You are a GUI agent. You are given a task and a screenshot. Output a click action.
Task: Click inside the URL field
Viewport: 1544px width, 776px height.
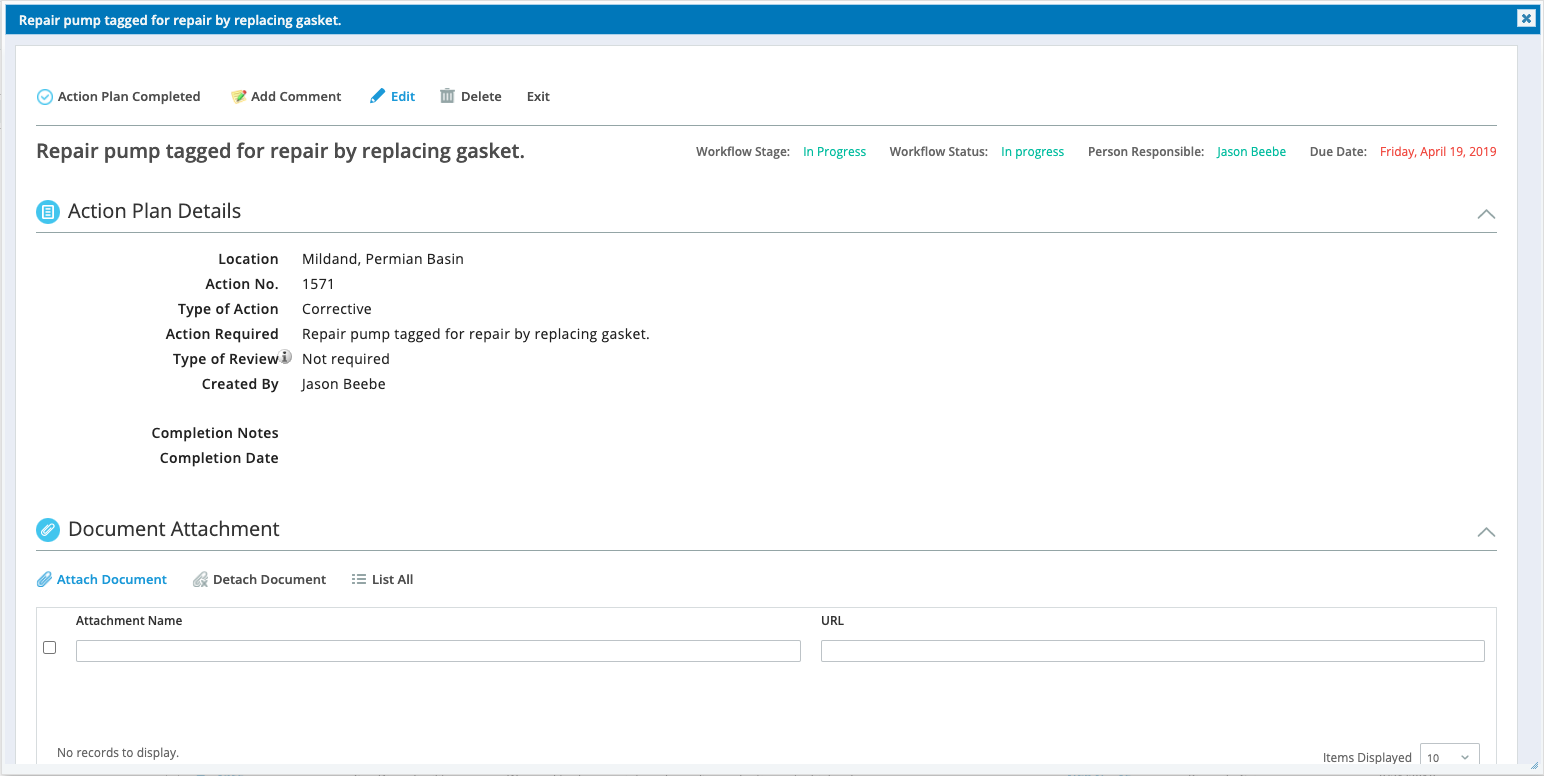(x=1152, y=650)
